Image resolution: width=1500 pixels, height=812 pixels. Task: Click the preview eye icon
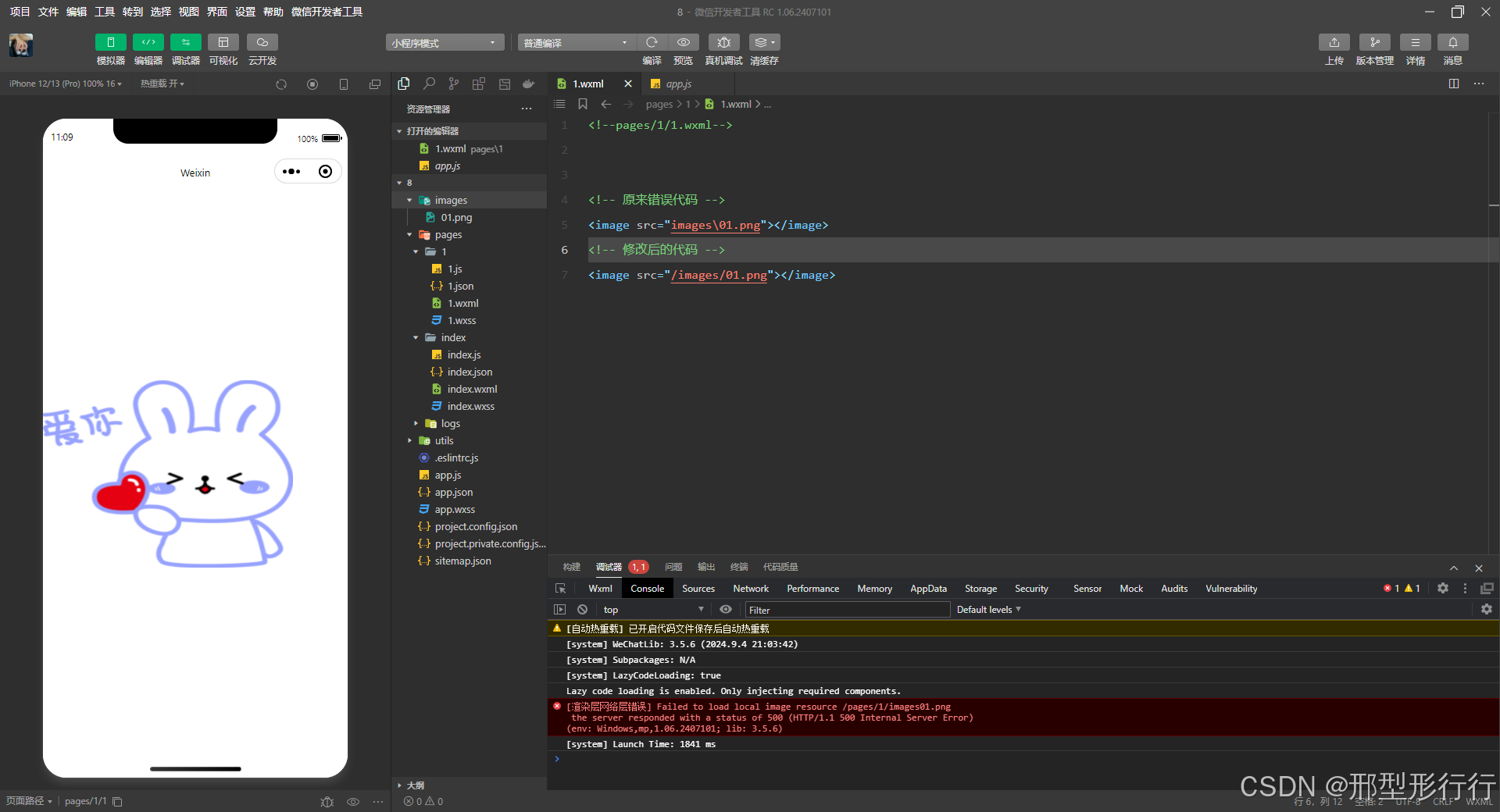click(x=684, y=42)
